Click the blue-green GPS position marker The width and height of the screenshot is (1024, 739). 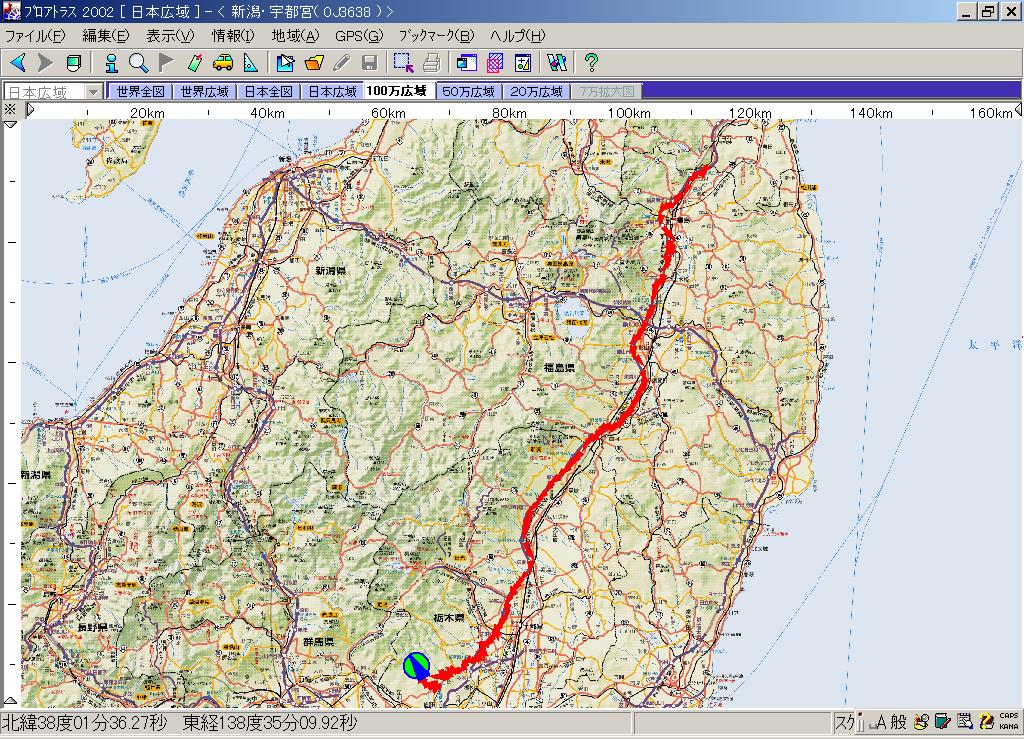click(x=417, y=666)
